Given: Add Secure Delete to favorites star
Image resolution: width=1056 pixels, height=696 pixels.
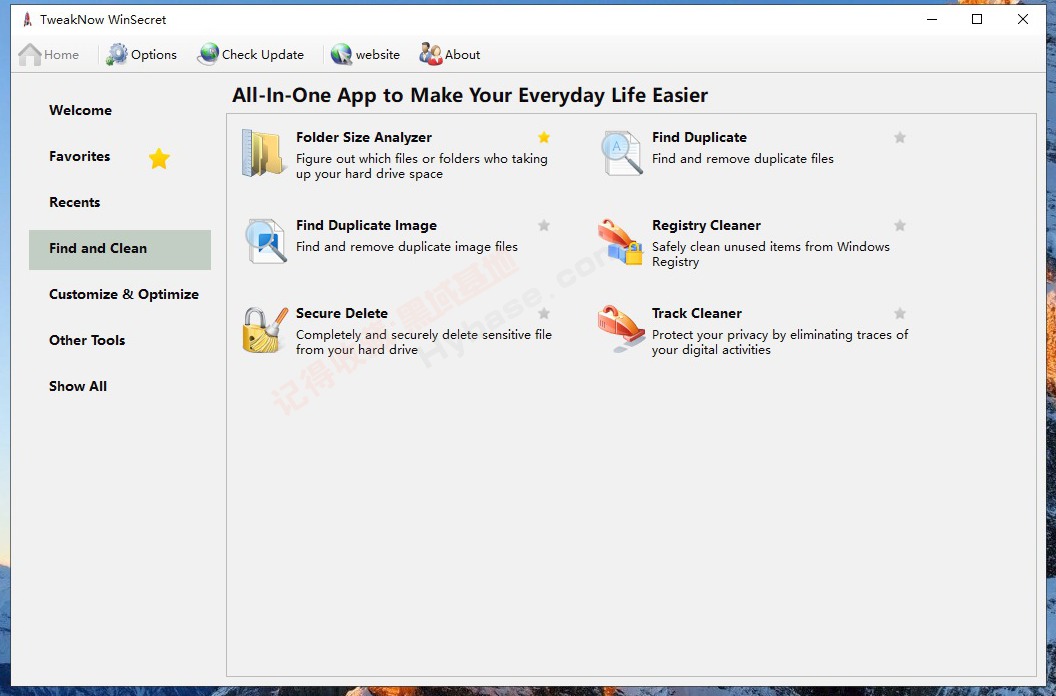Looking at the screenshot, I should tap(544, 313).
